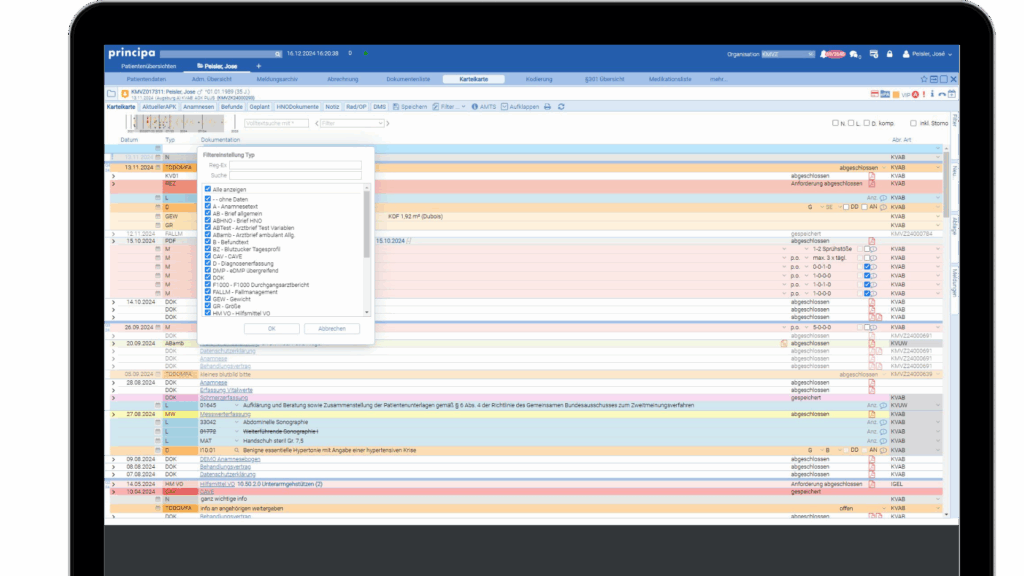Expand the 14.10.2024 DOK row
Viewport: 1024px width, 576px height.
(113, 301)
